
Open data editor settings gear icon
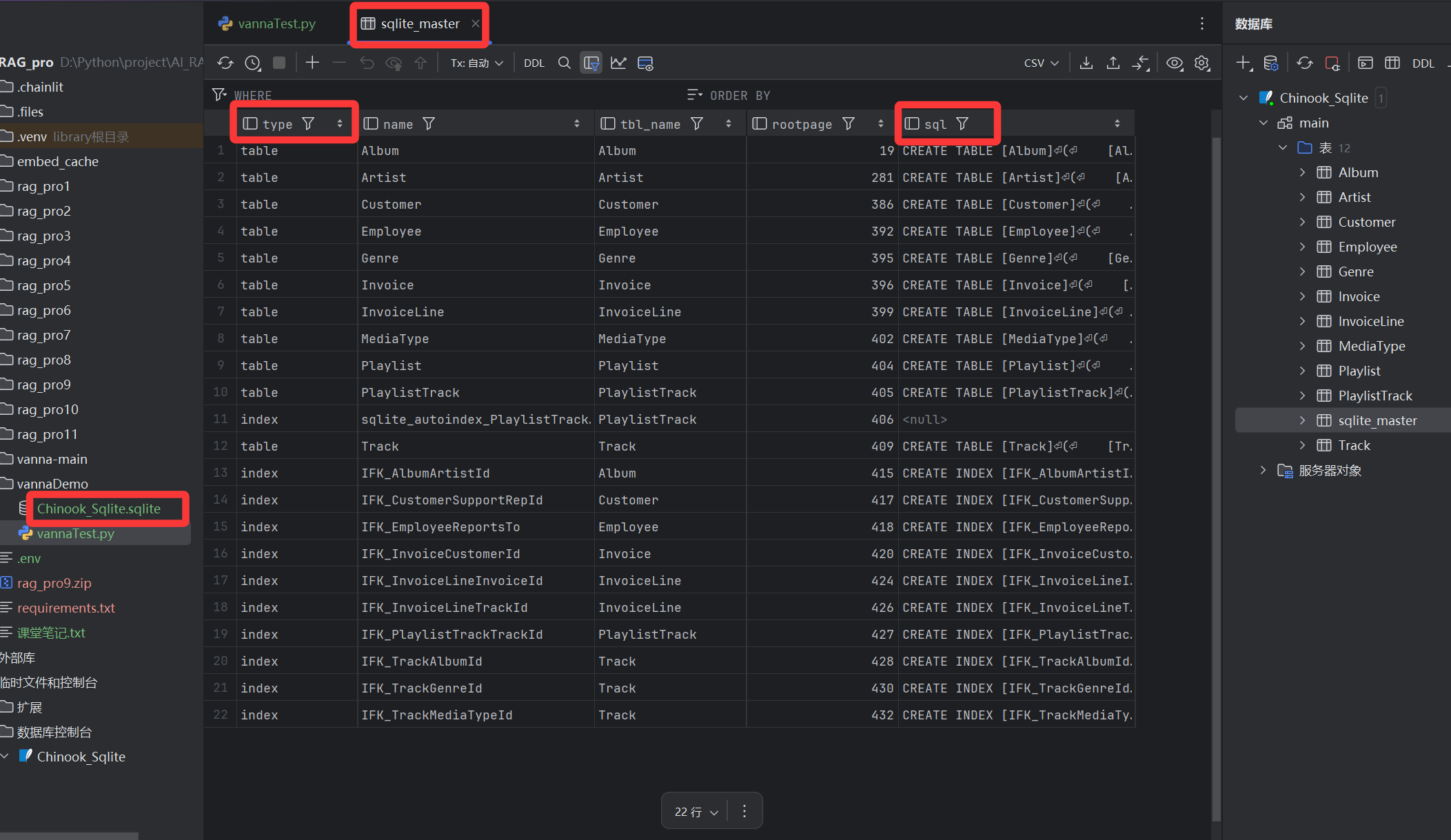(1201, 63)
